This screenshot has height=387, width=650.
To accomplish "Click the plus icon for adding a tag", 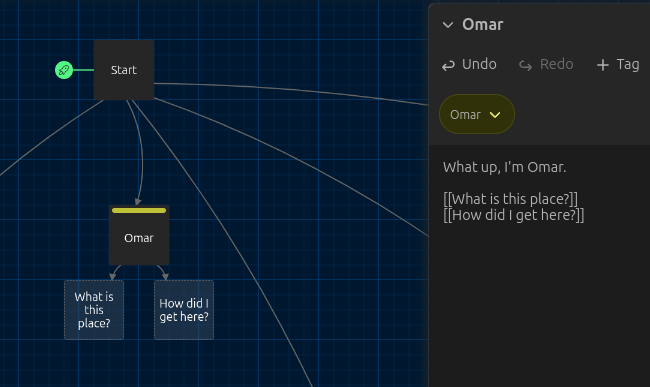I will [602, 65].
